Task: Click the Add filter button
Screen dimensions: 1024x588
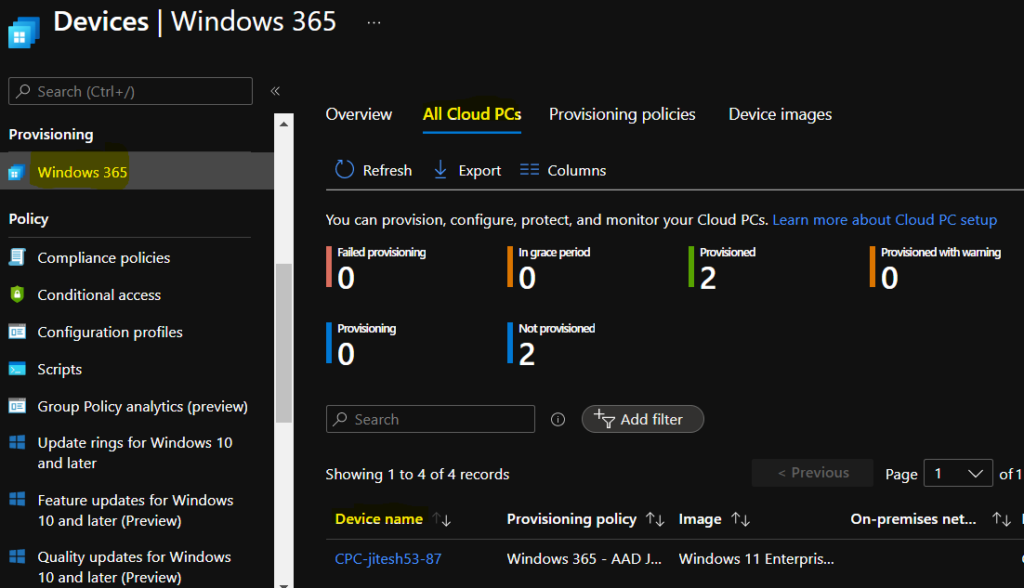Action: click(x=643, y=419)
